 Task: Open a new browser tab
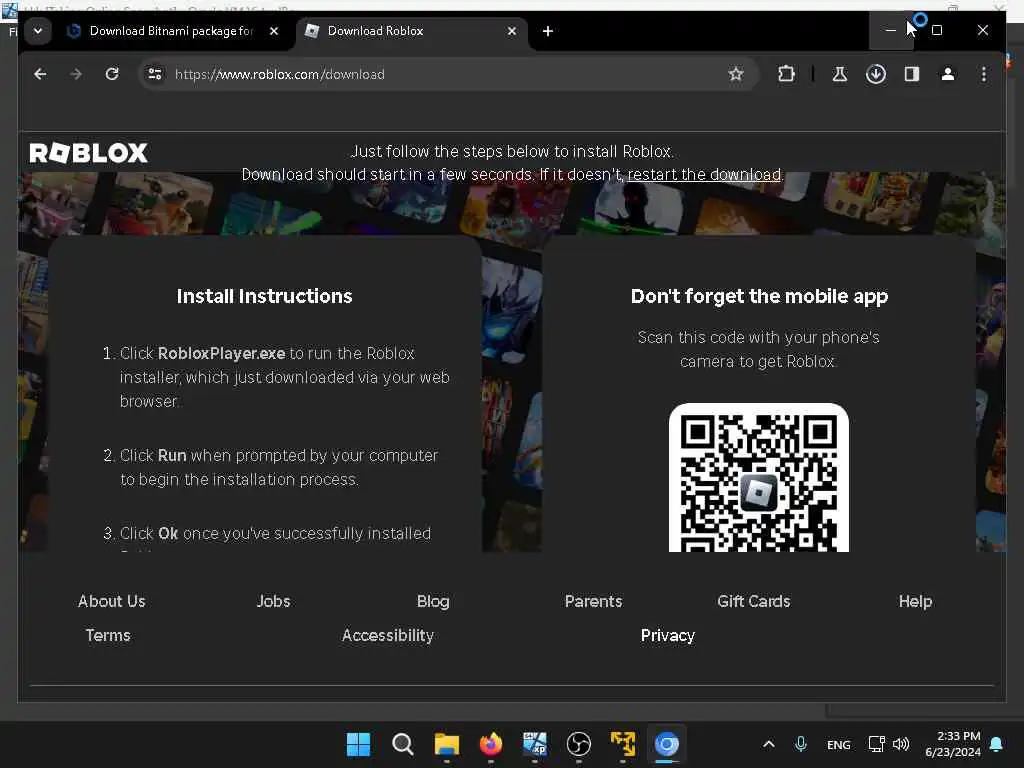pyautogui.click(x=548, y=31)
